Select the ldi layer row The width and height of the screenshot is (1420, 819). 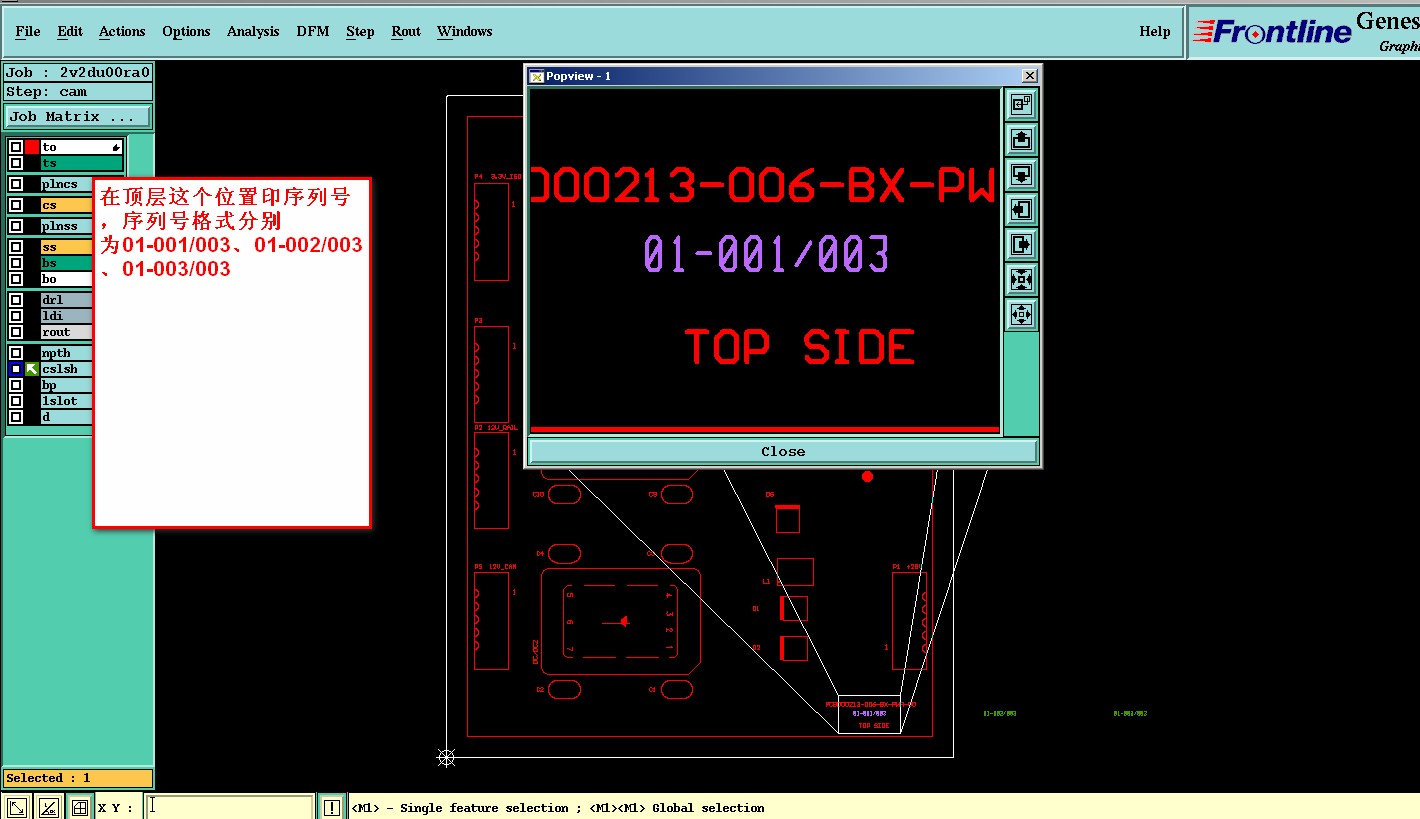tap(67, 316)
